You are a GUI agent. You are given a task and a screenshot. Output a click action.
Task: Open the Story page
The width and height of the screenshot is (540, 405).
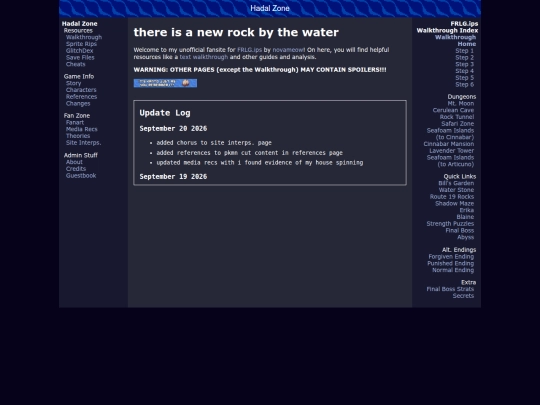tap(73, 83)
